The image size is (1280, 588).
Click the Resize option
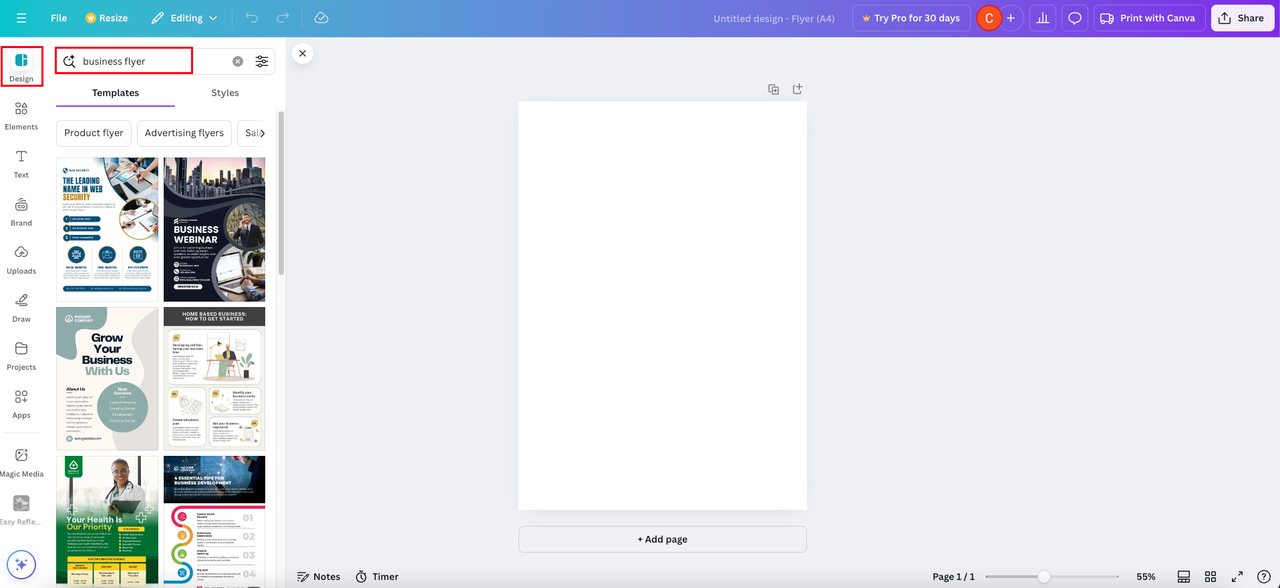tap(106, 18)
